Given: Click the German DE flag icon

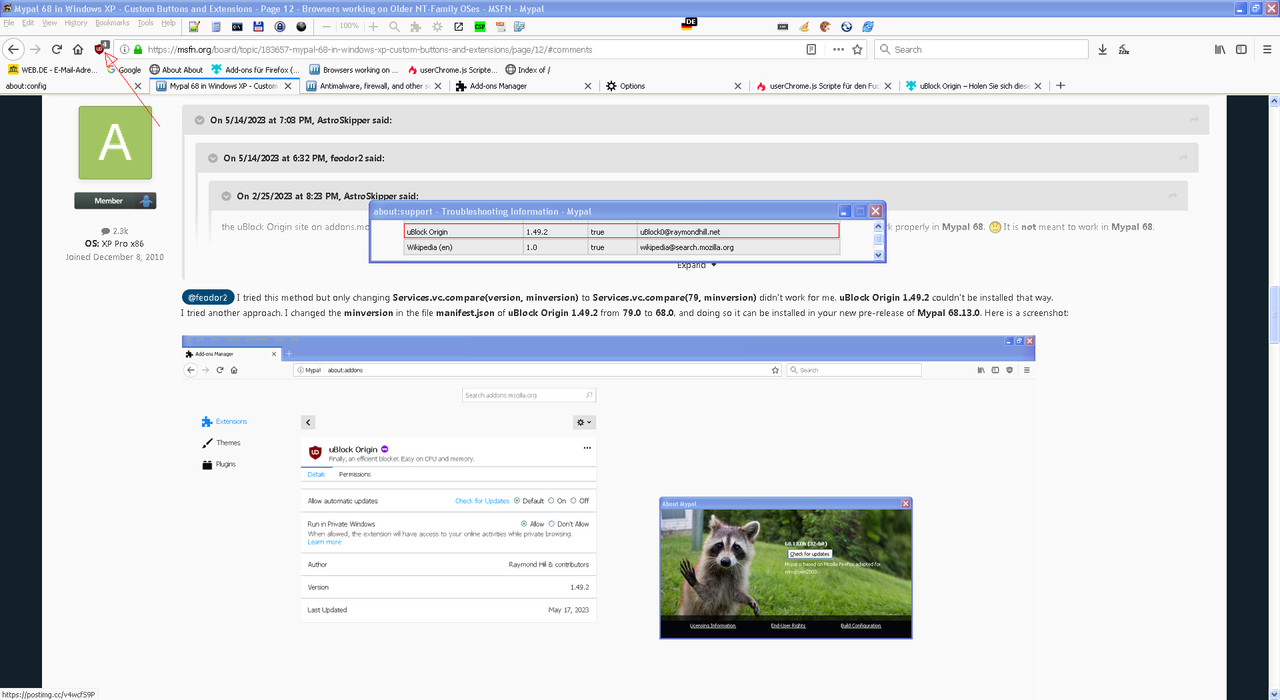Looking at the screenshot, I should (688, 23).
